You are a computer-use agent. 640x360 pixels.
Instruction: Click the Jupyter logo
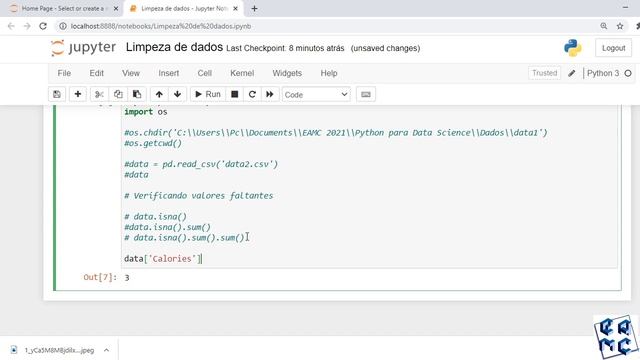[x=84, y=48]
